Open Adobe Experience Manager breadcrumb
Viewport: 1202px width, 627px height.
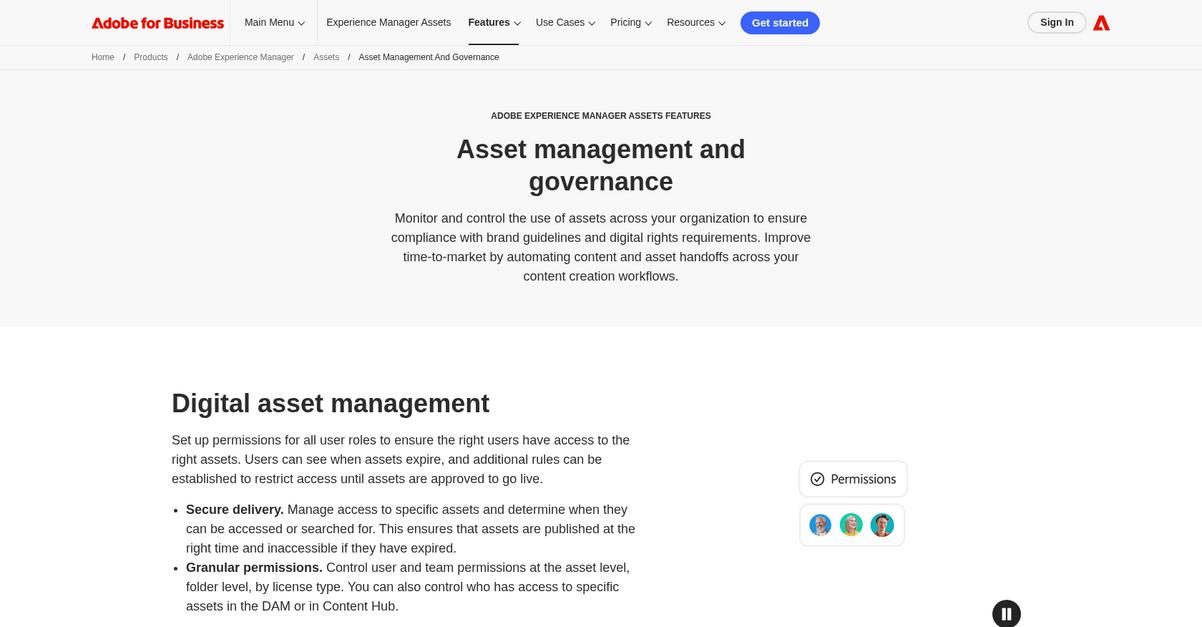241,57
